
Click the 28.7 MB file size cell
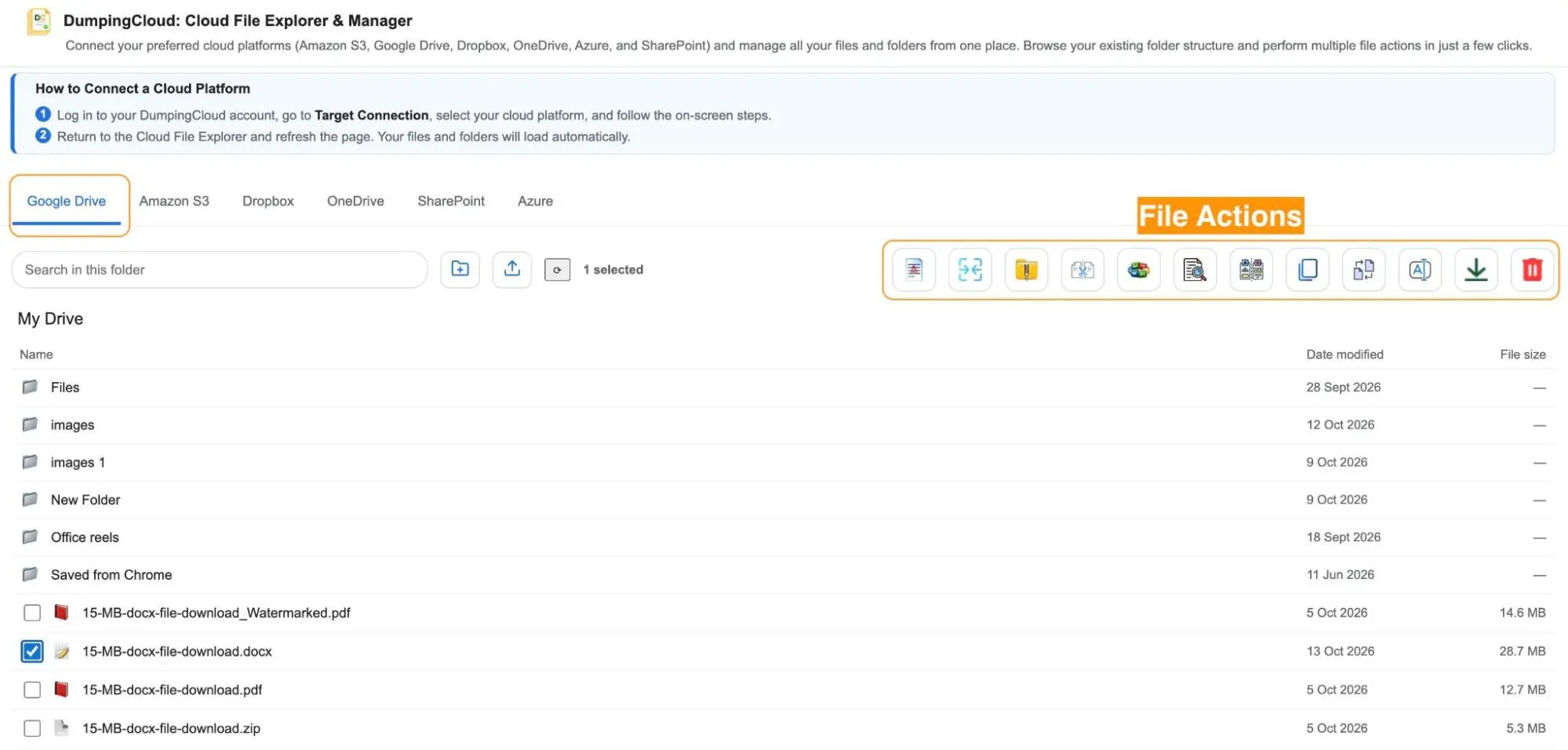[1523, 651]
